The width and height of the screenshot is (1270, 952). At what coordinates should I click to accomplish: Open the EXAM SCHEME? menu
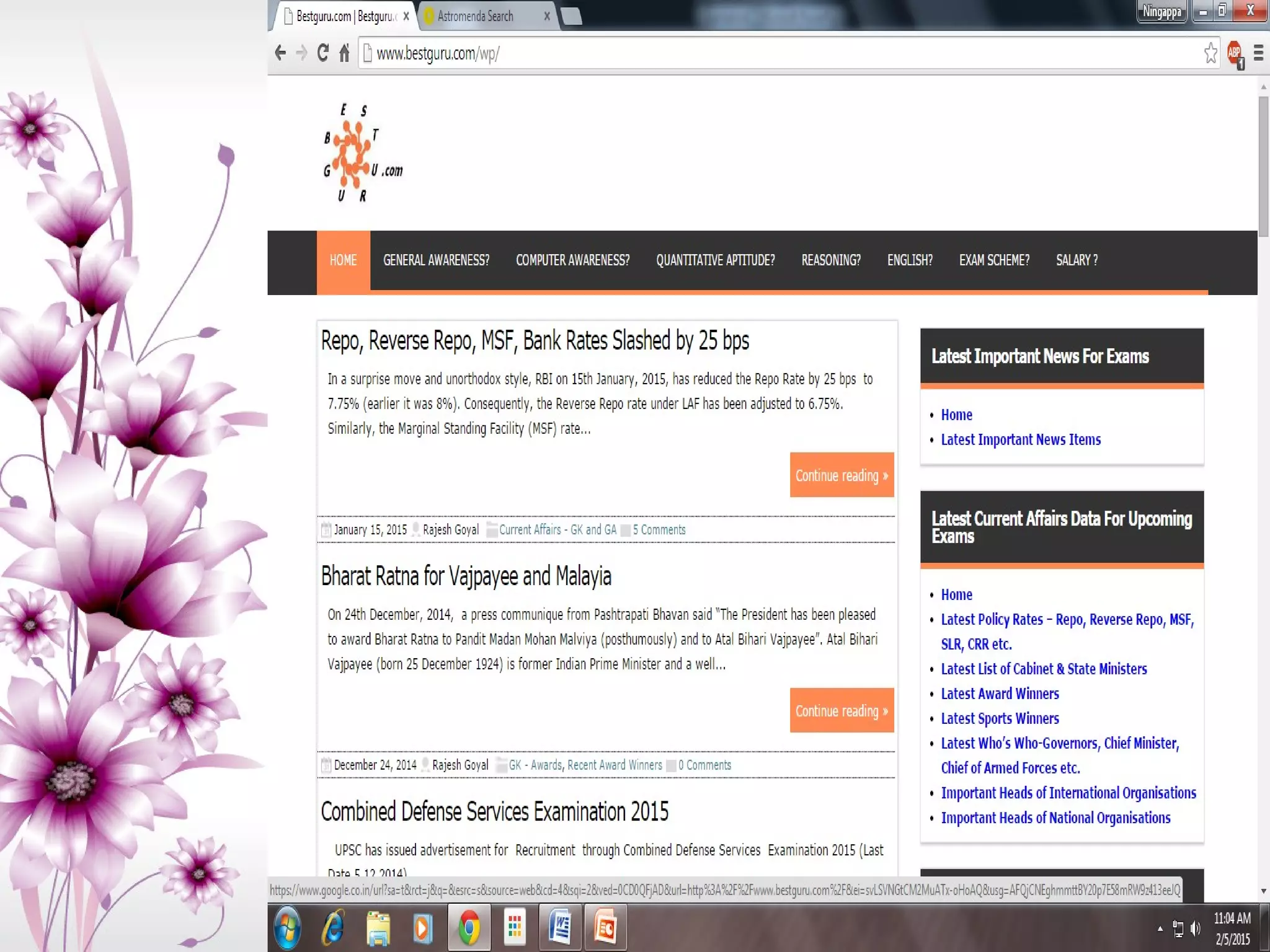994,260
